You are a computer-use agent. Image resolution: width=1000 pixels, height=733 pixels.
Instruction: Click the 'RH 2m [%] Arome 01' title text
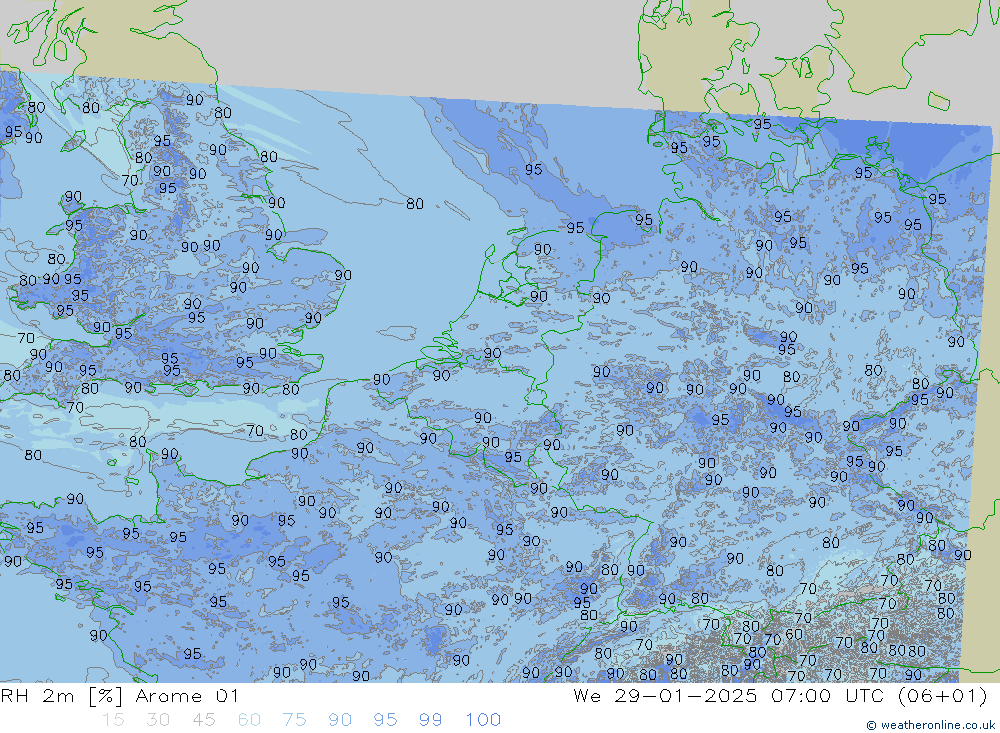(x=119, y=696)
